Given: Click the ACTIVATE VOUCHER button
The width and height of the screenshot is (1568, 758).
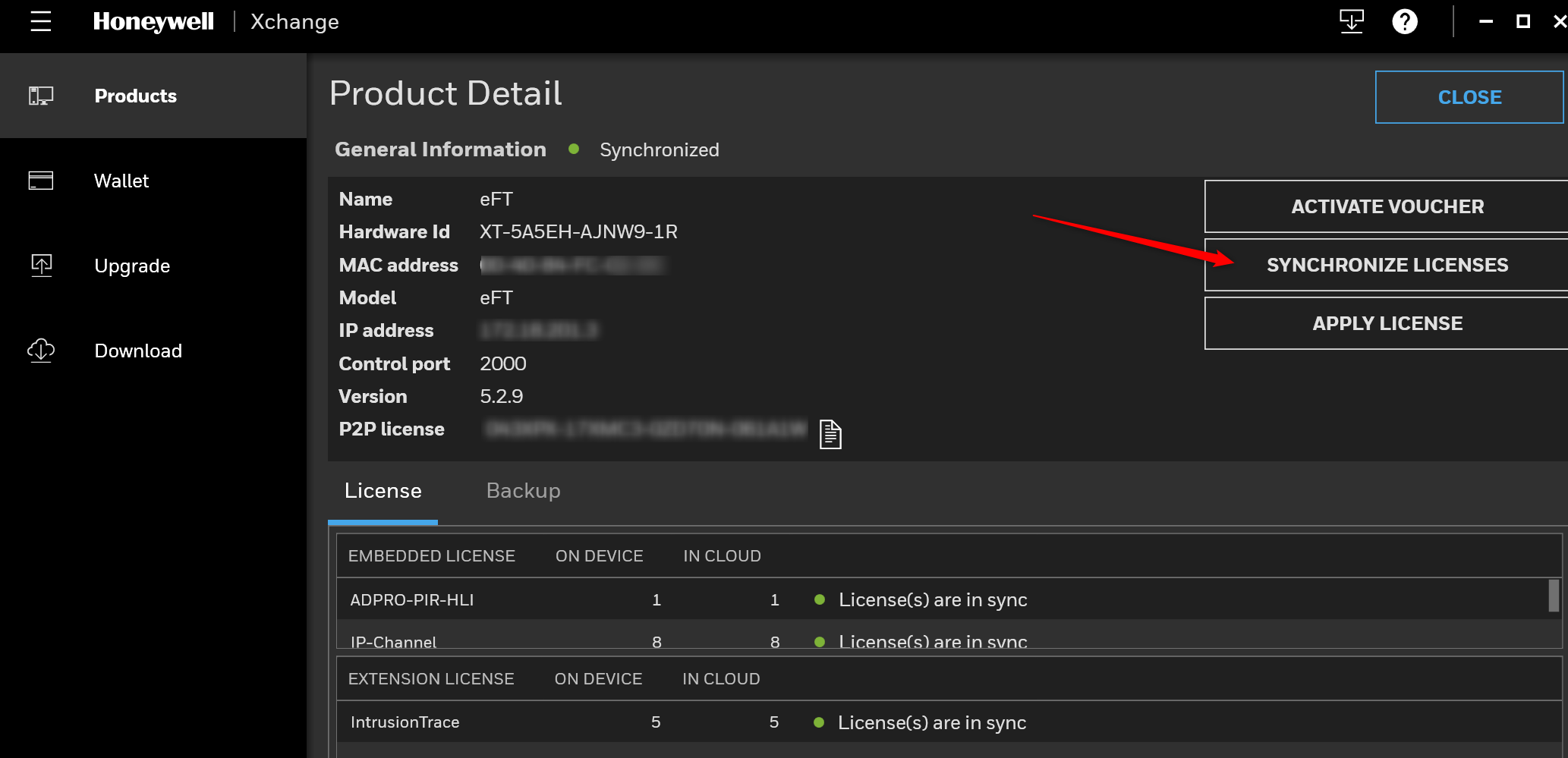Looking at the screenshot, I should pyautogui.click(x=1387, y=206).
